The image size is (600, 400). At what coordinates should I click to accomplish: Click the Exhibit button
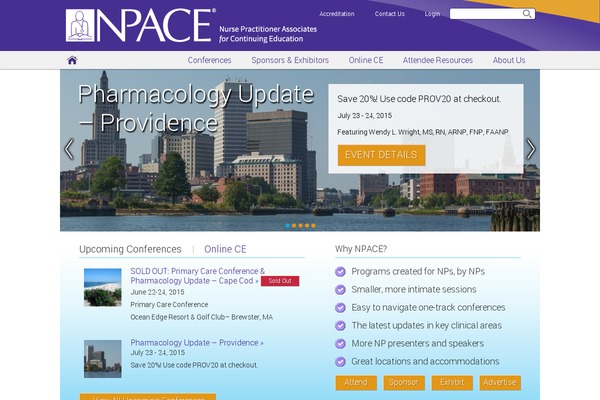coord(452,382)
